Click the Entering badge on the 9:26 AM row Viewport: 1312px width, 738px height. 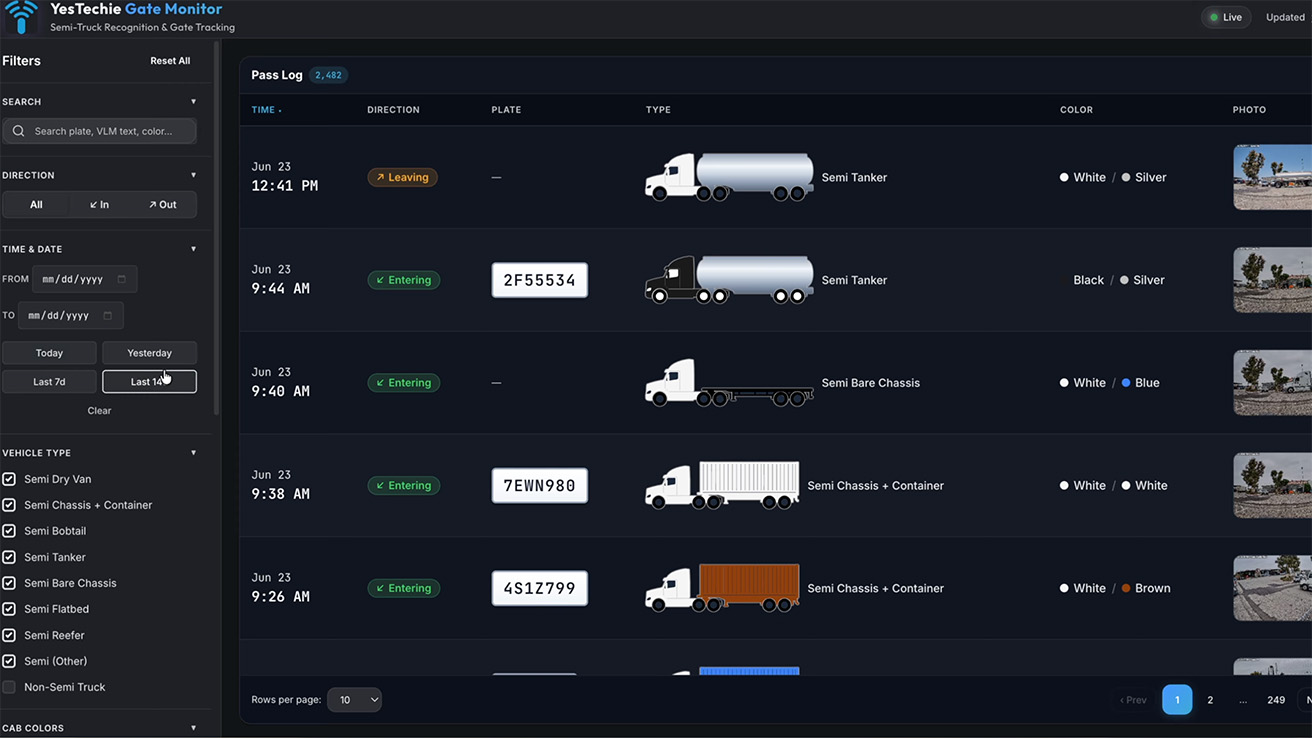404,588
